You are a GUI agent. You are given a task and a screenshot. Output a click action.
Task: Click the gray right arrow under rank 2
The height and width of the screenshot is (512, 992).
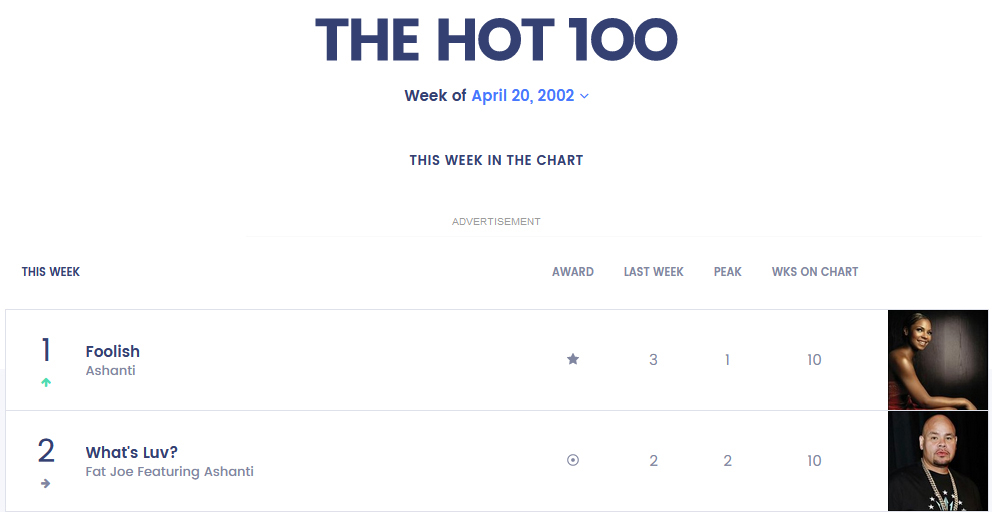click(46, 484)
